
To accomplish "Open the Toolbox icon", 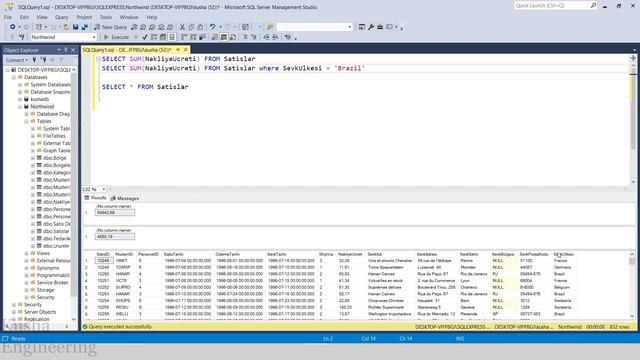I will (x=380, y=27).
